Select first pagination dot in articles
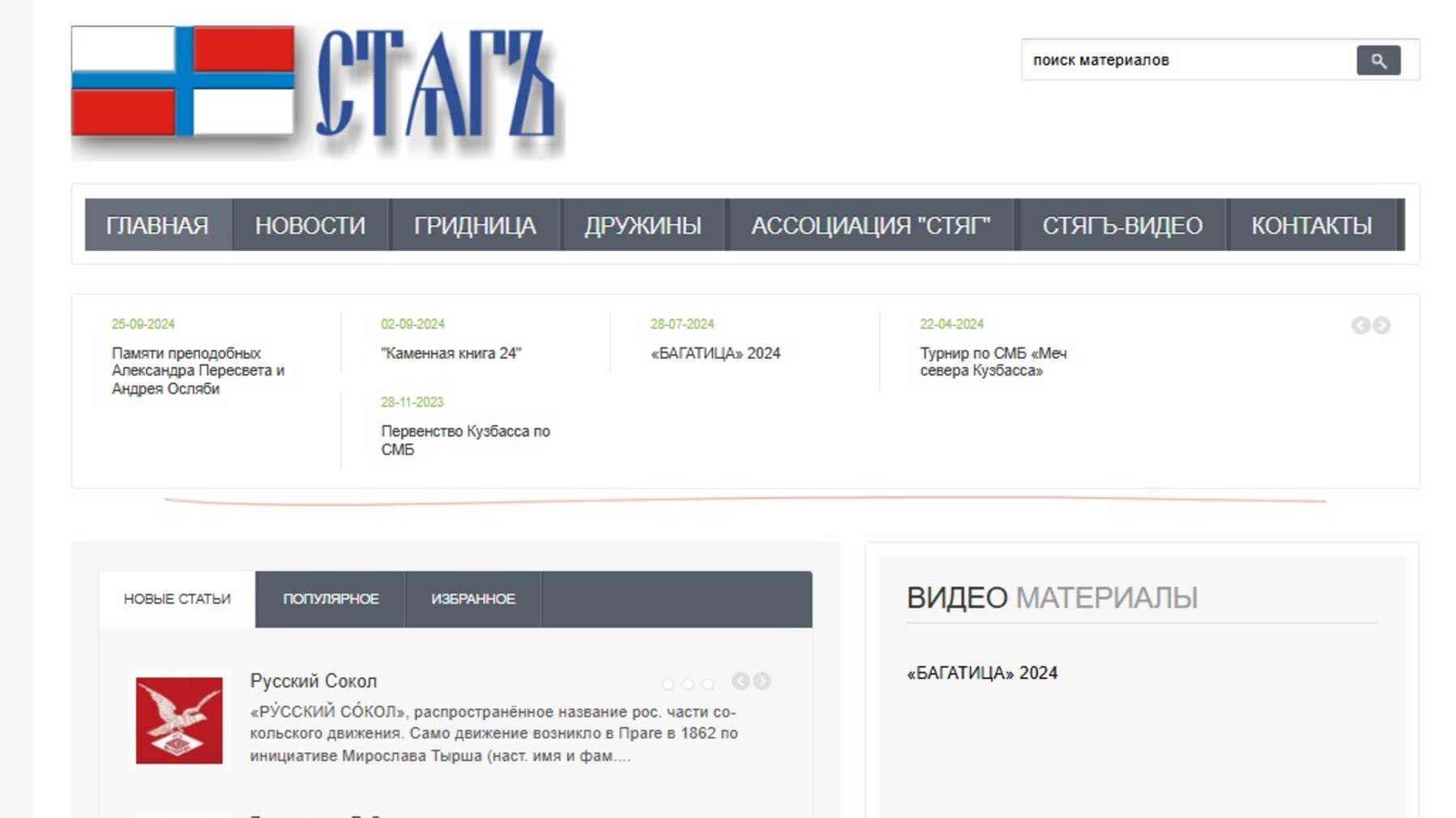Image resolution: width=1456 pixels, height=818 pixels. [x=668, y=684]
